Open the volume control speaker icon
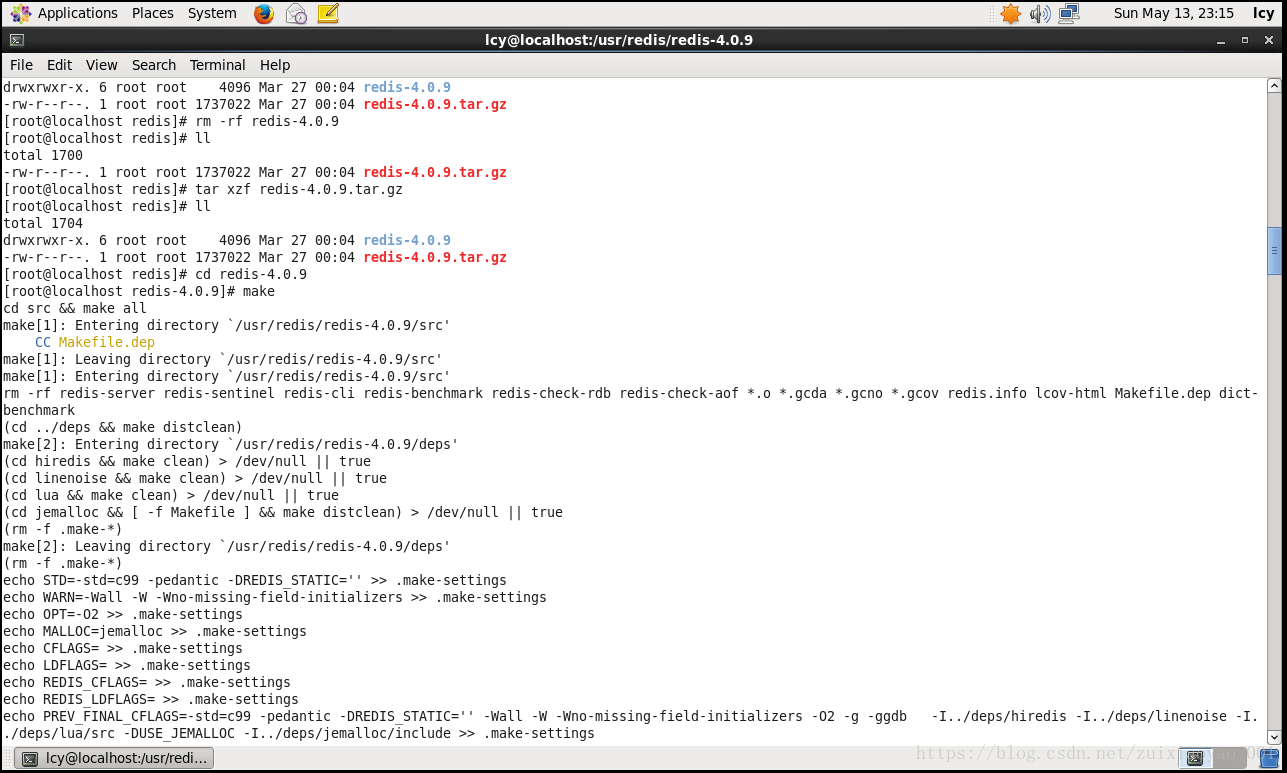The height and width of the screenshot is (773, 1287). pyautogui.click(x=1040, y=14)
